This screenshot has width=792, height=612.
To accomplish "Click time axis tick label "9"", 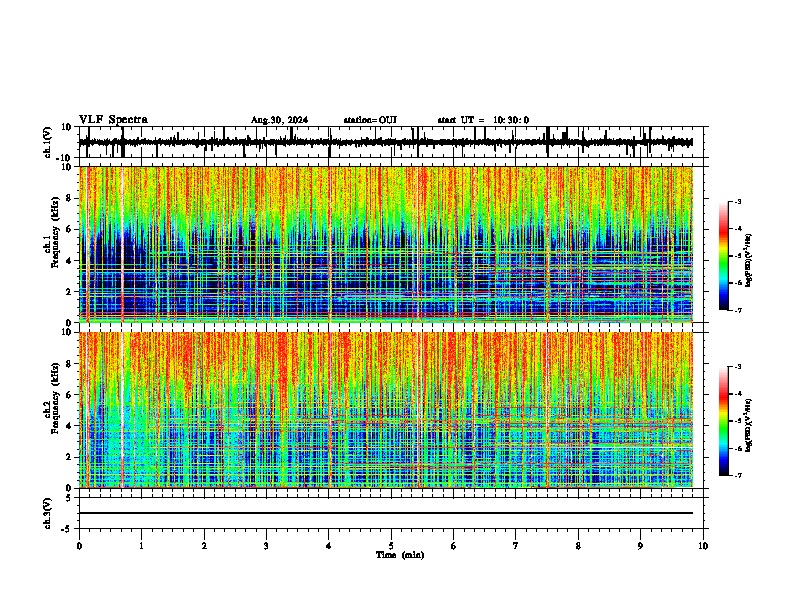I will (x=640, y=546).
